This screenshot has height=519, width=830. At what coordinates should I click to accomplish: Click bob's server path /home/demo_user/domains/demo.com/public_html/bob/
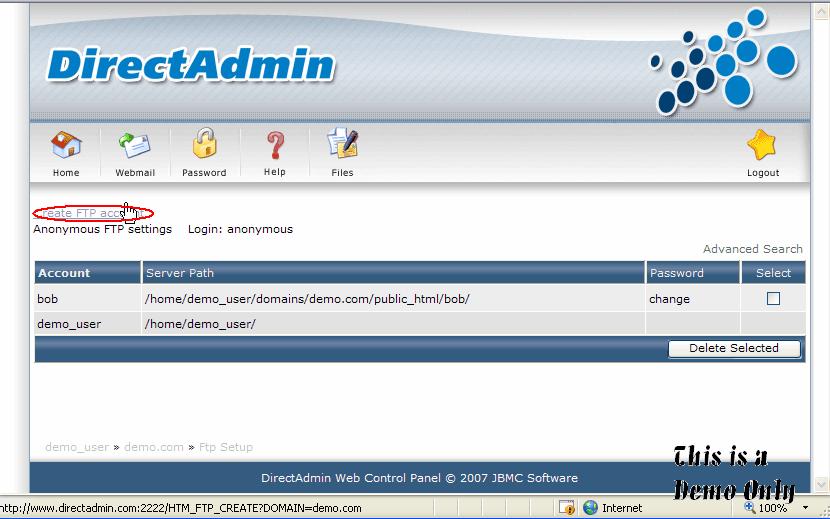tap(307, 299)
